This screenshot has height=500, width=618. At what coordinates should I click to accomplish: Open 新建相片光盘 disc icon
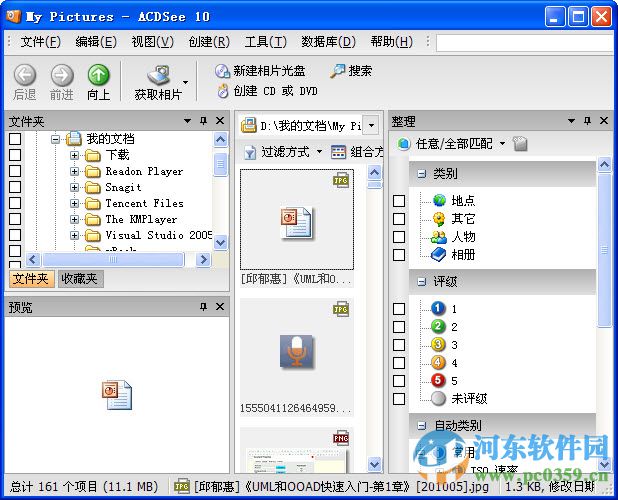tap(222, 71)
